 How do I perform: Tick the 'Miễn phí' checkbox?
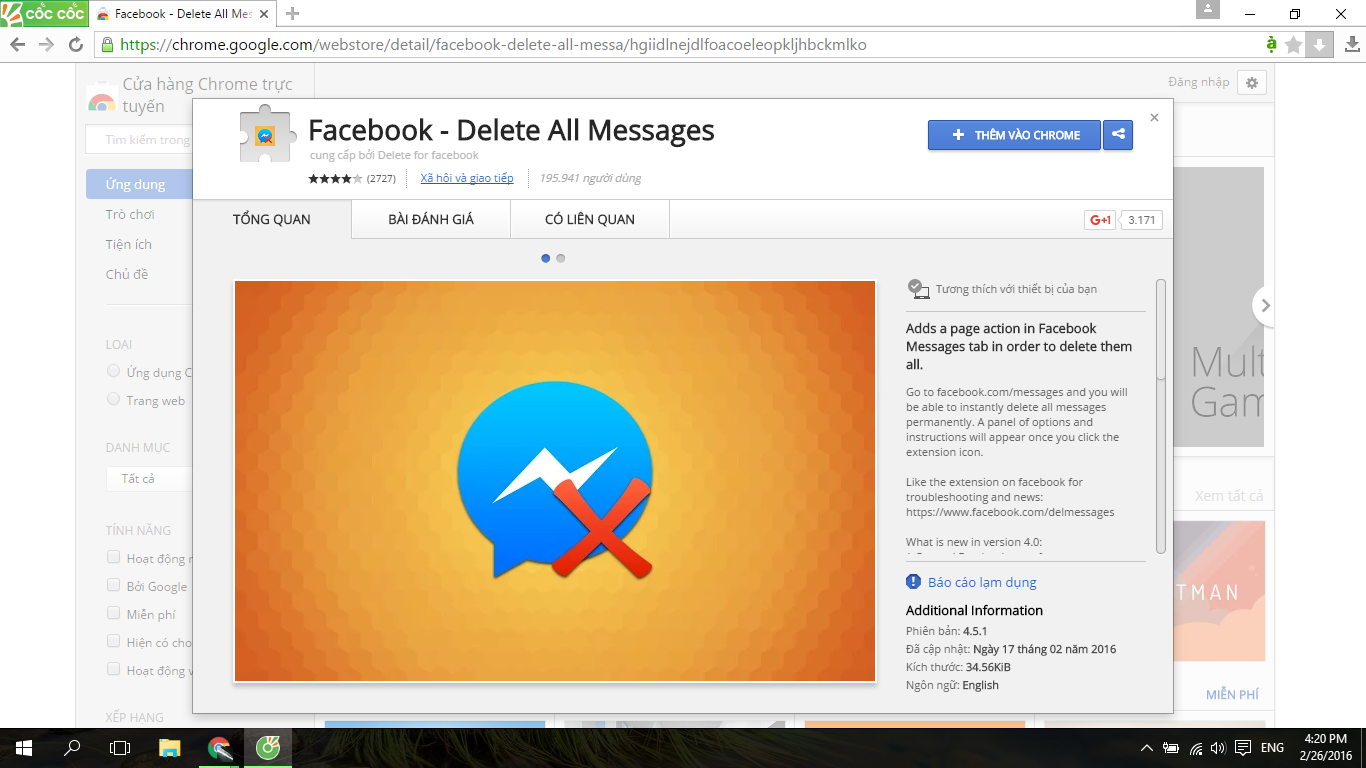pyautogui.click(x=114, y=614)
